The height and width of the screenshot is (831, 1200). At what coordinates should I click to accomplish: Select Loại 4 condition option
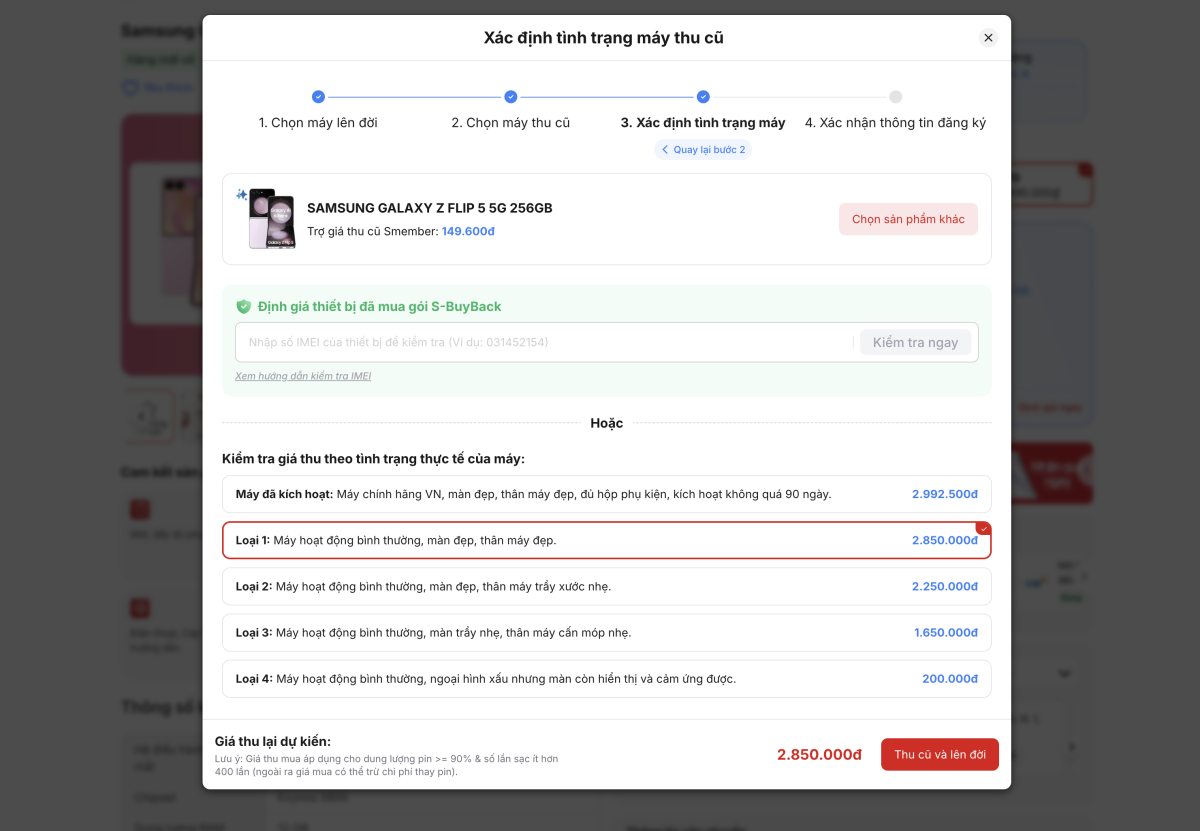click(x=607, y=678)
